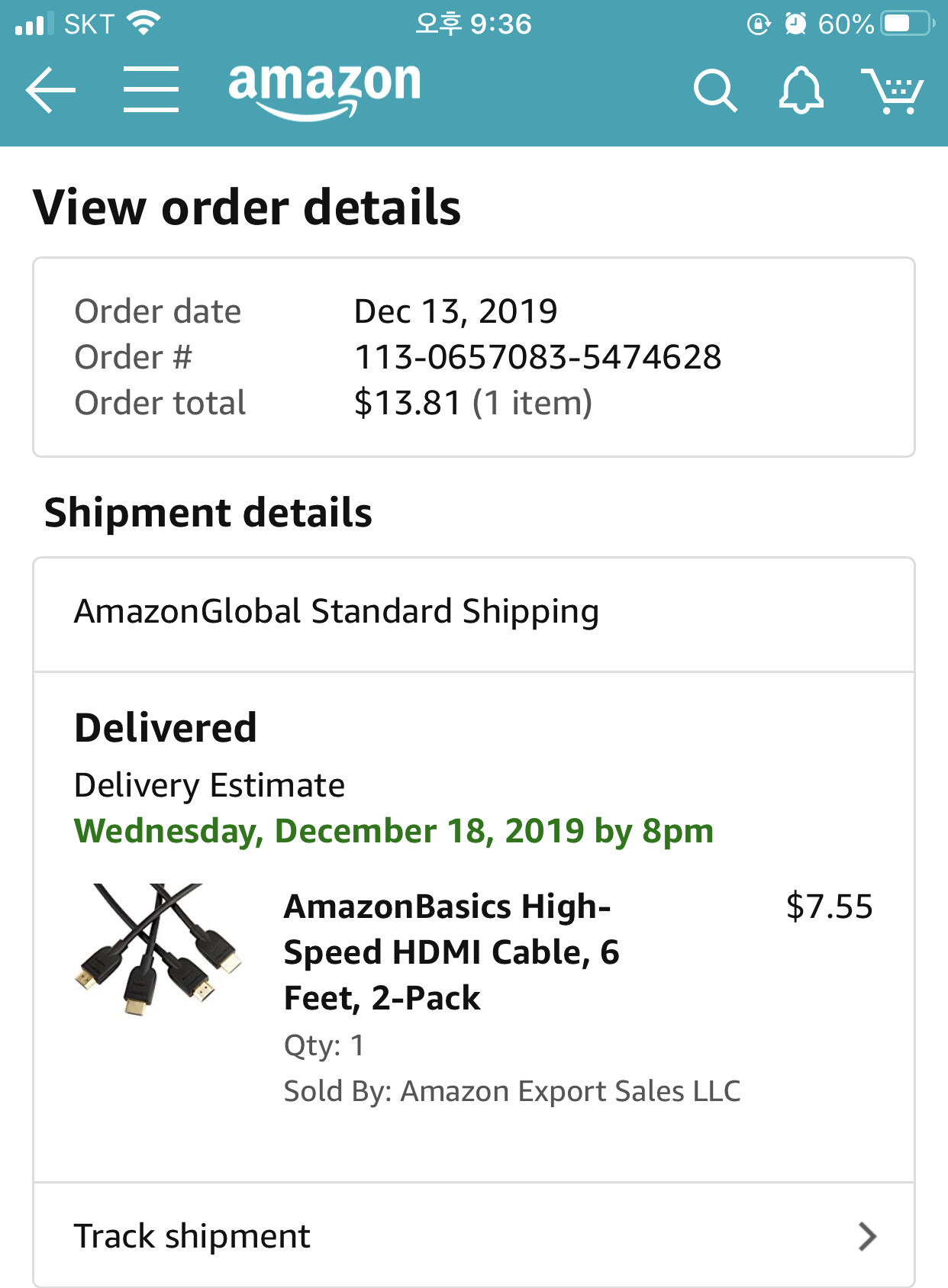Screen dimensions: 948x1288
Task: Open the AmazonBasics HDMI Cable product title
Action: pos(451,952)
